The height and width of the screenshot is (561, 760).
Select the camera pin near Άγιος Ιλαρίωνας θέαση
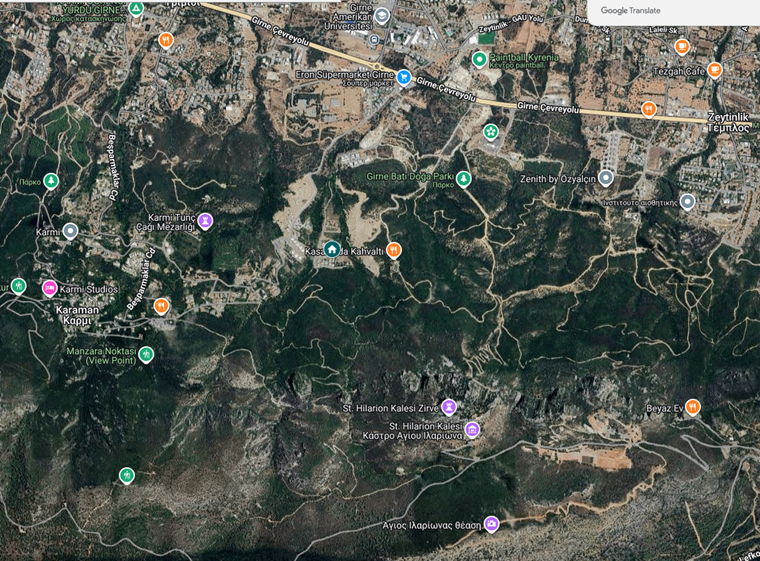point(491,524)
